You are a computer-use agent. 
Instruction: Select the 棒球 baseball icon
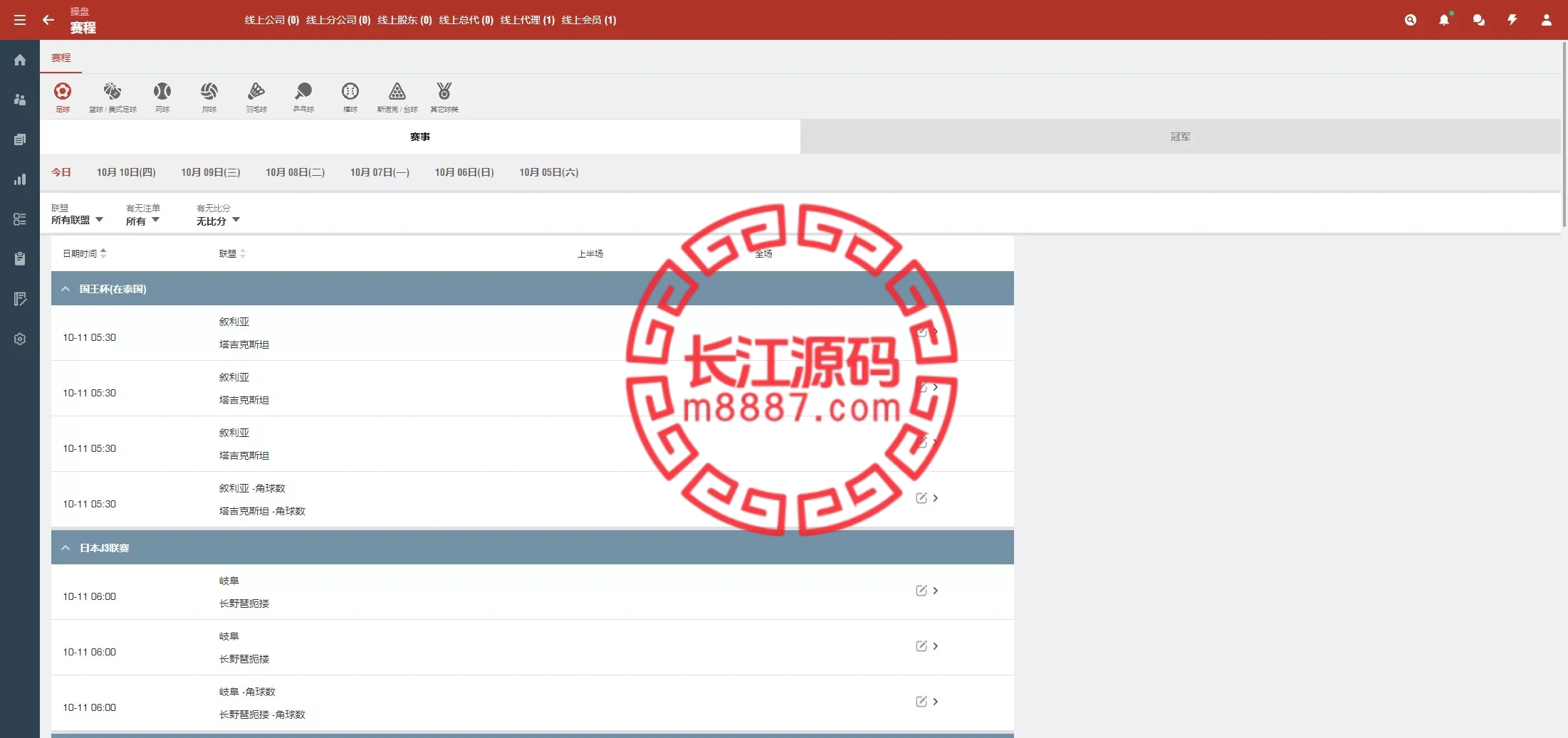pos(350,97)
